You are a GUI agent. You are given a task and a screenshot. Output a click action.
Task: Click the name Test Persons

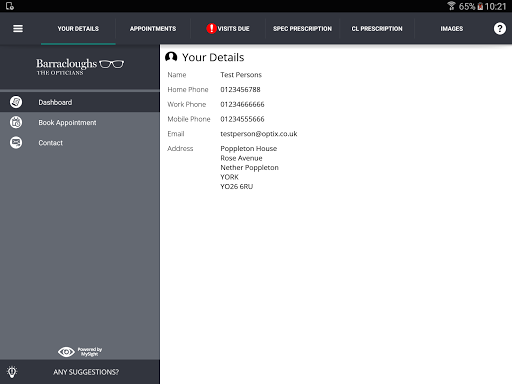click(241, 75)
